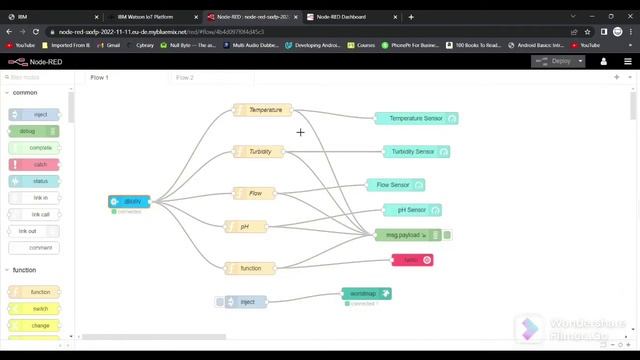
Task: Click the vertical canvas scrollbar
Action: point(633,105)
